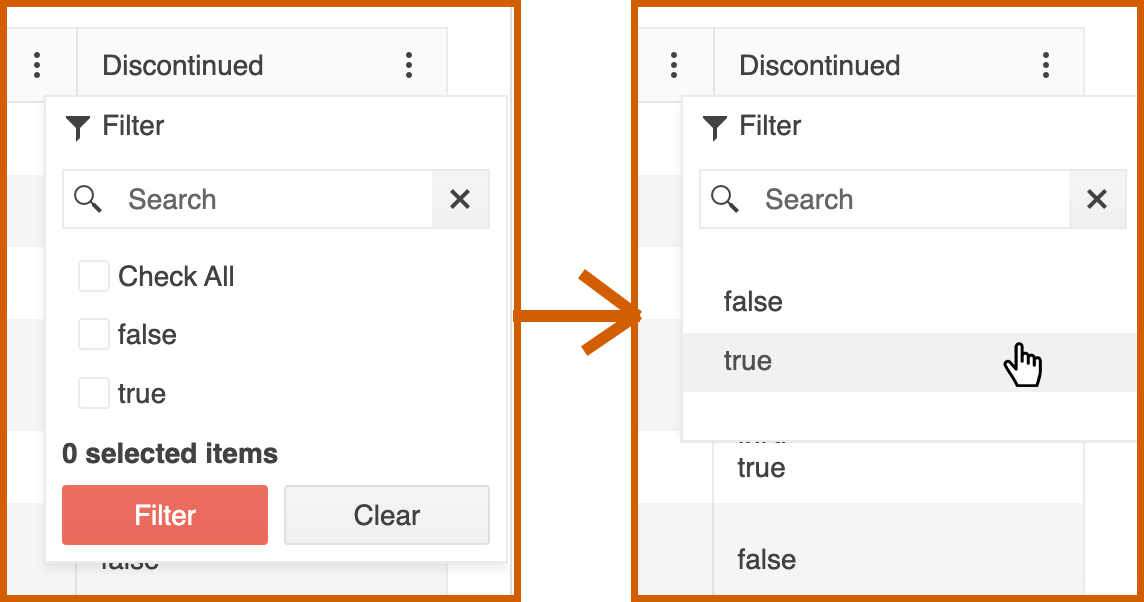The height and width of the screenshot is (602, 1144).
Task: Open Discontinued column menu in right panel
Action: pyautogui.click(x=1046, y=66)
